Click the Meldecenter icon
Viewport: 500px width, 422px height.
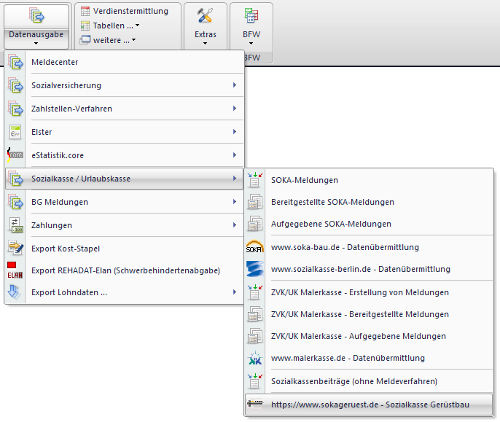16,62
